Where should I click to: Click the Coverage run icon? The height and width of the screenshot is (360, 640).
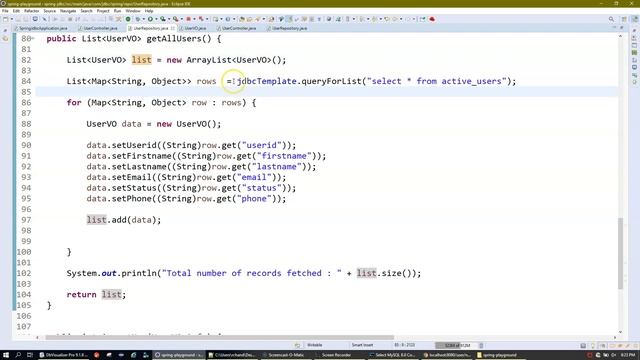pos(162,19)
